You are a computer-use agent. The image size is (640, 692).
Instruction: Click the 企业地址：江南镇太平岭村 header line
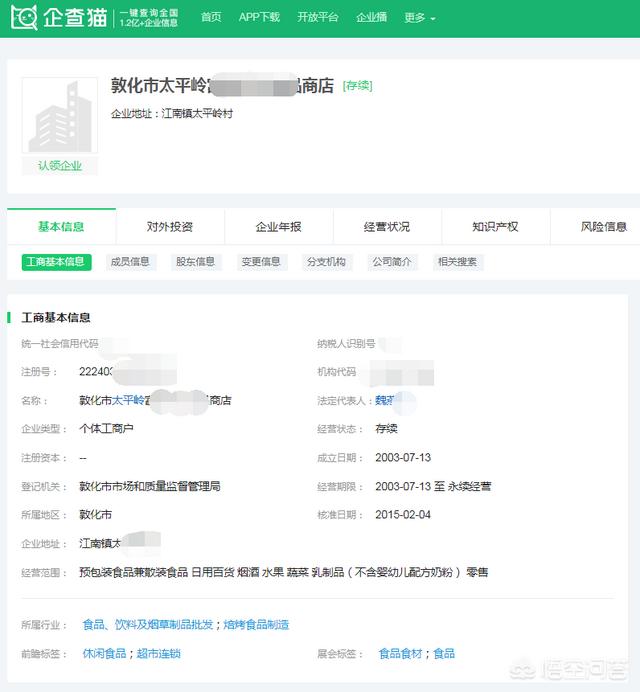click(172, 114)
